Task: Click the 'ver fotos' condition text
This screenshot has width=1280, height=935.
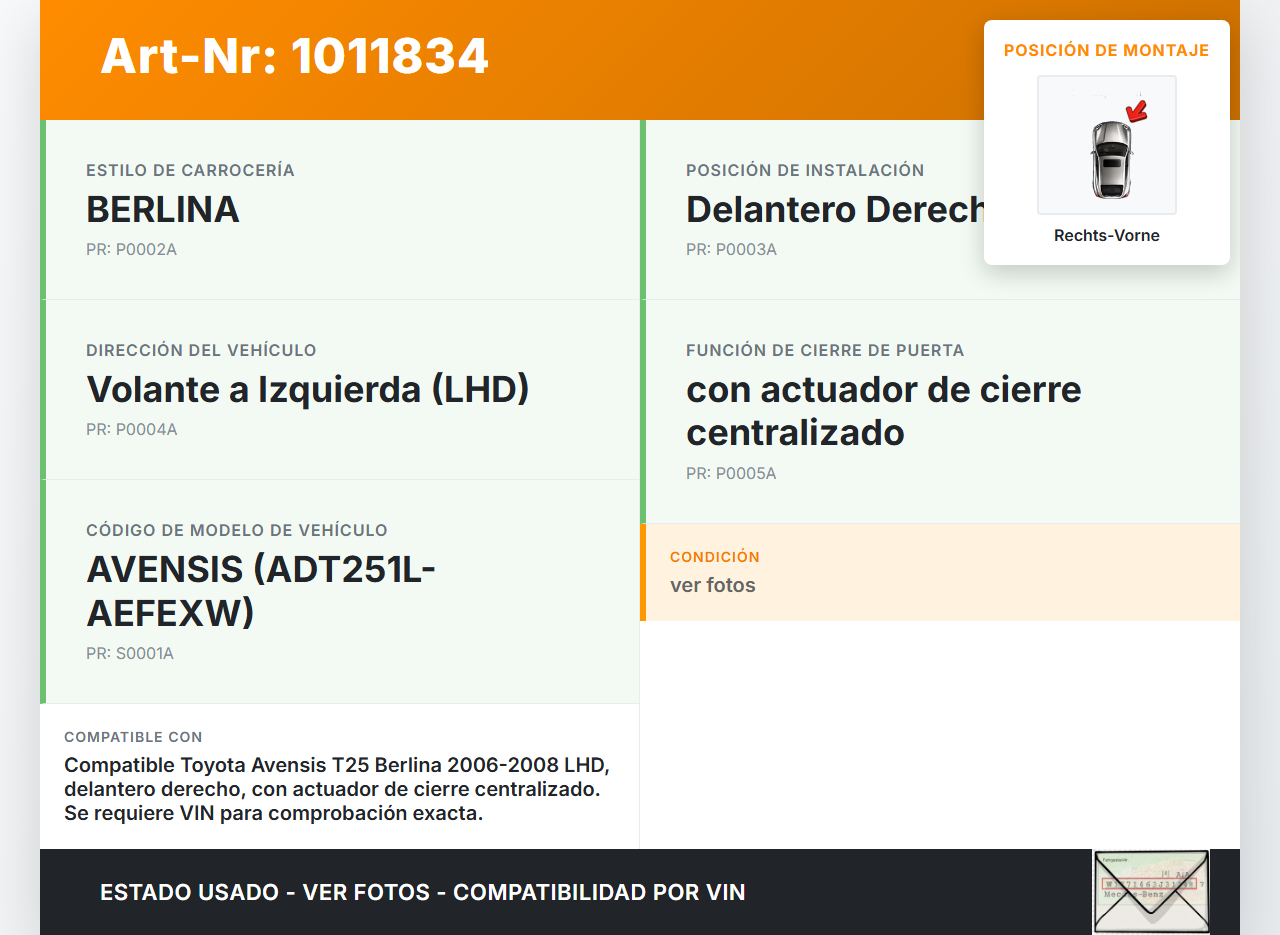Action: [x=713, y=585]
